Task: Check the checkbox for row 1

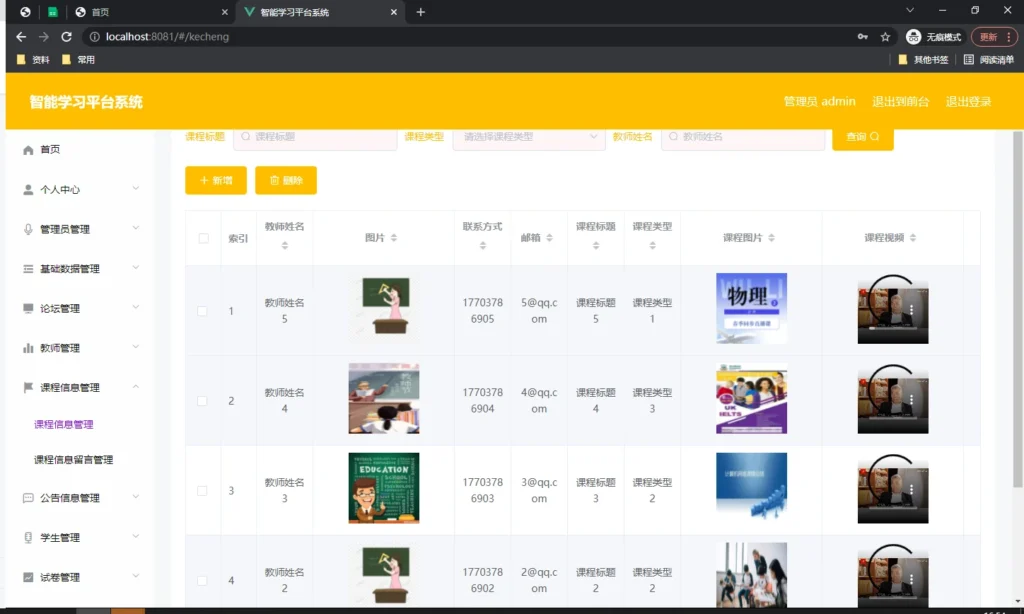Action: tap(202, 311)
